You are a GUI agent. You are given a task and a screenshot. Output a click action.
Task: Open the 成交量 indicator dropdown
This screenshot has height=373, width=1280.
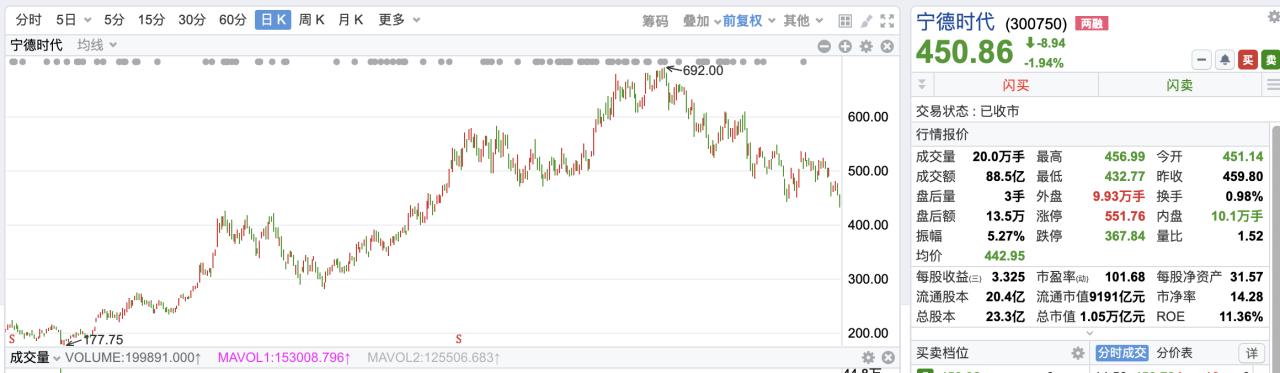35,357
